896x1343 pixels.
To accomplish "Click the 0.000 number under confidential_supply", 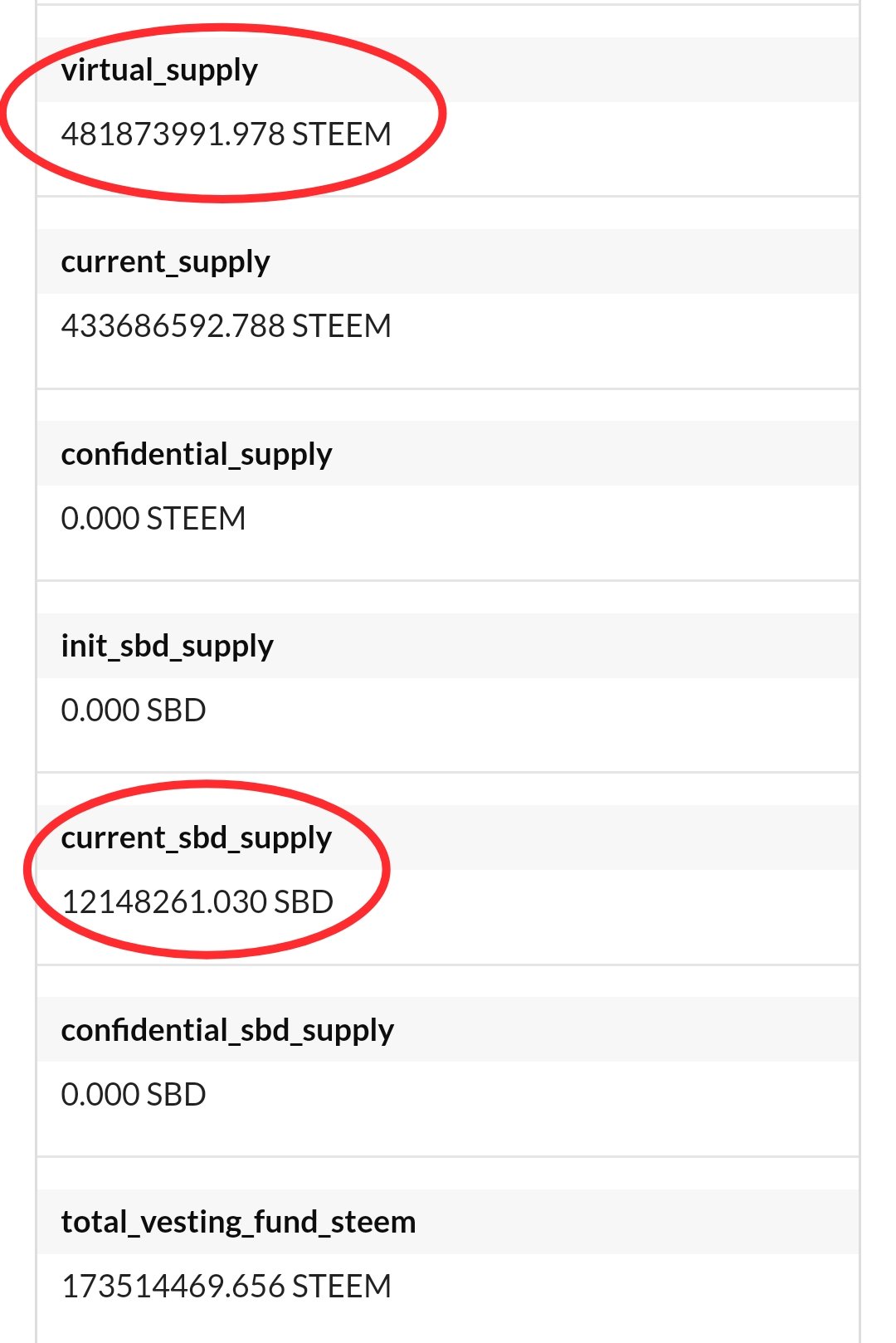I will [100, 519].
